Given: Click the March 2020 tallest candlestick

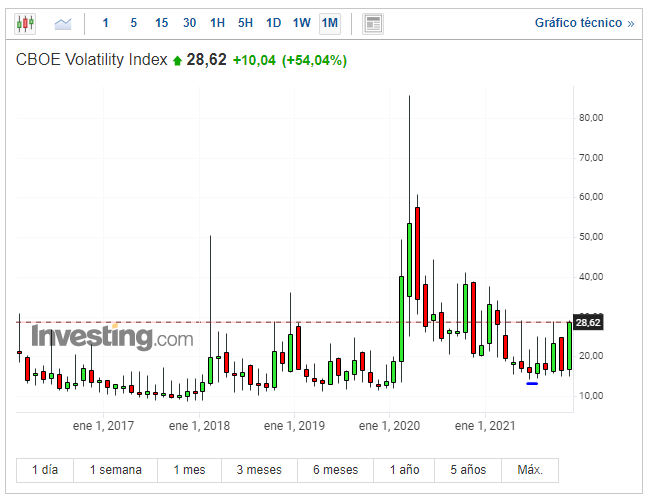Looking at the screenshot, I should (x=409, y=260).
